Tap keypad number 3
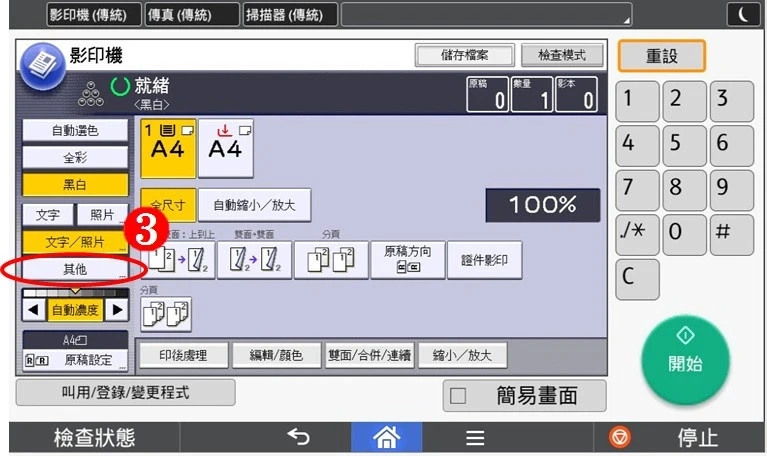 click(x=732, y=101)
